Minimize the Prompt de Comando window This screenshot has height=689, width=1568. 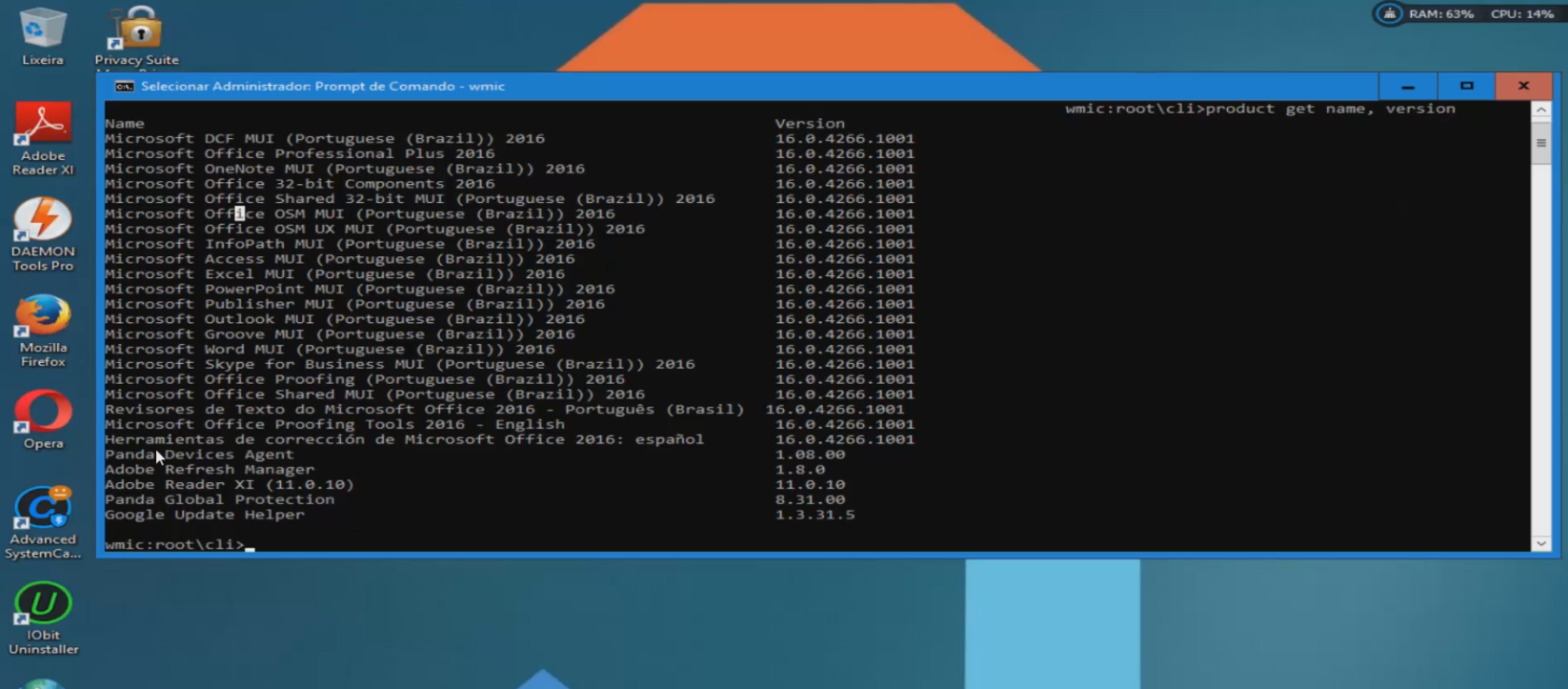coord(1407,87)
